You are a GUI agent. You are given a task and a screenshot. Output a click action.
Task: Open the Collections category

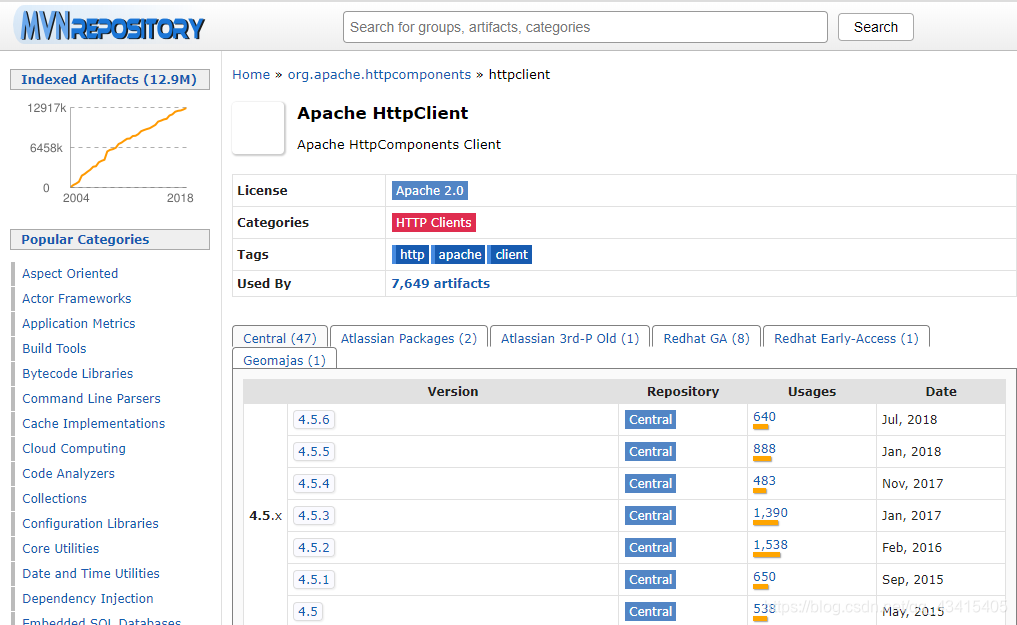(x=54, y=499)
